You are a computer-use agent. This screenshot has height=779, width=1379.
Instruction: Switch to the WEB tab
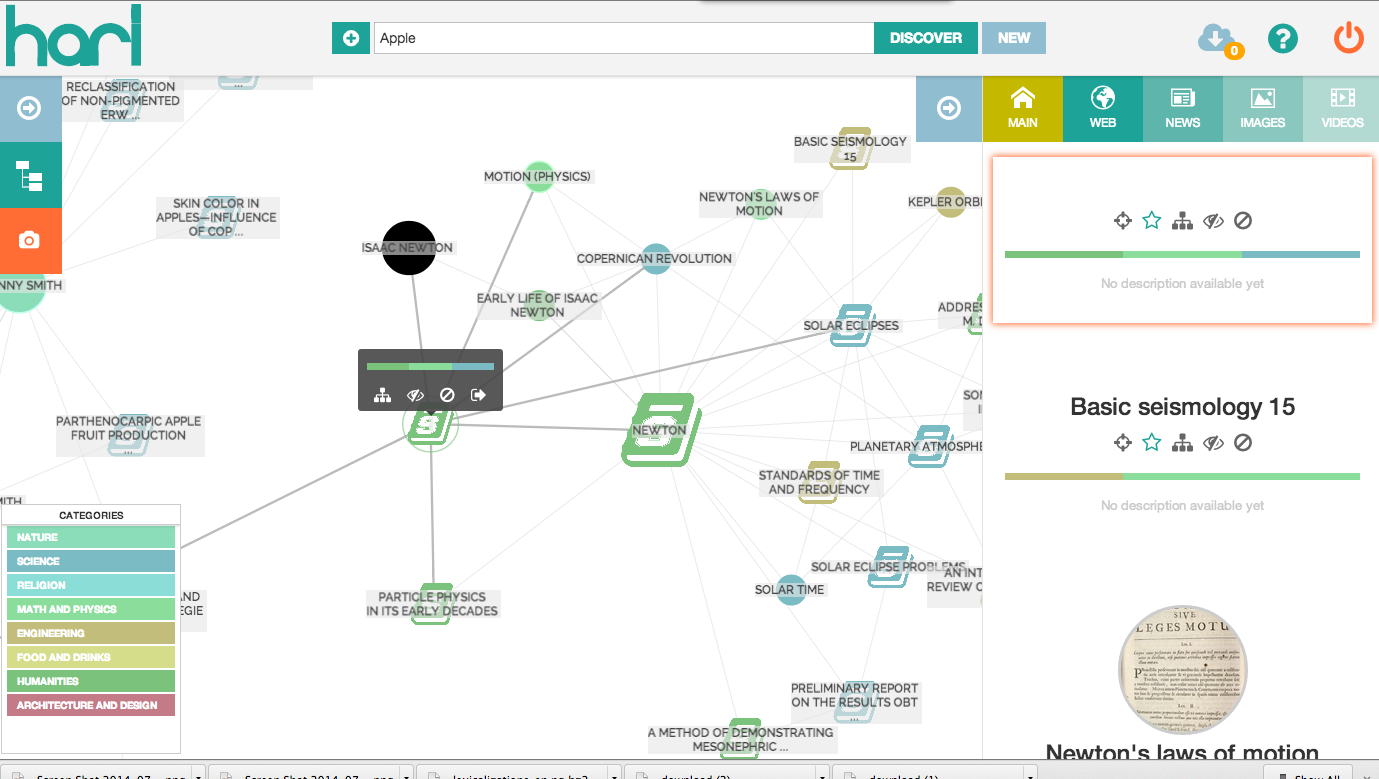pos(1102,109)
